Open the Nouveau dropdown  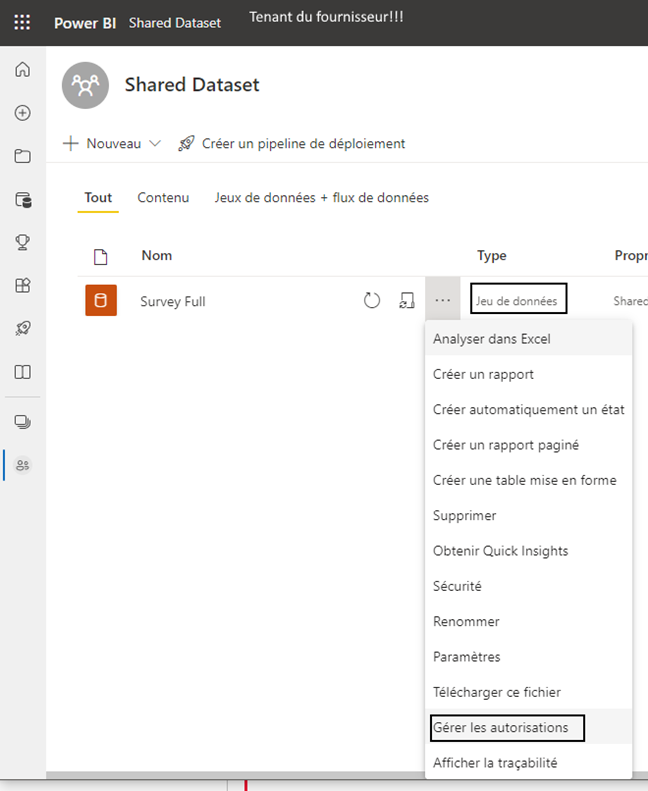point(112,144)
